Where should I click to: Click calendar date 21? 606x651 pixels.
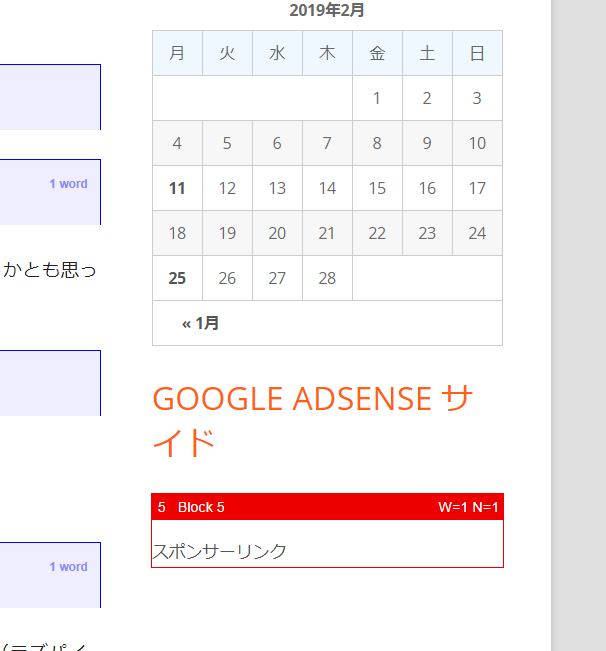click(327, 233)
